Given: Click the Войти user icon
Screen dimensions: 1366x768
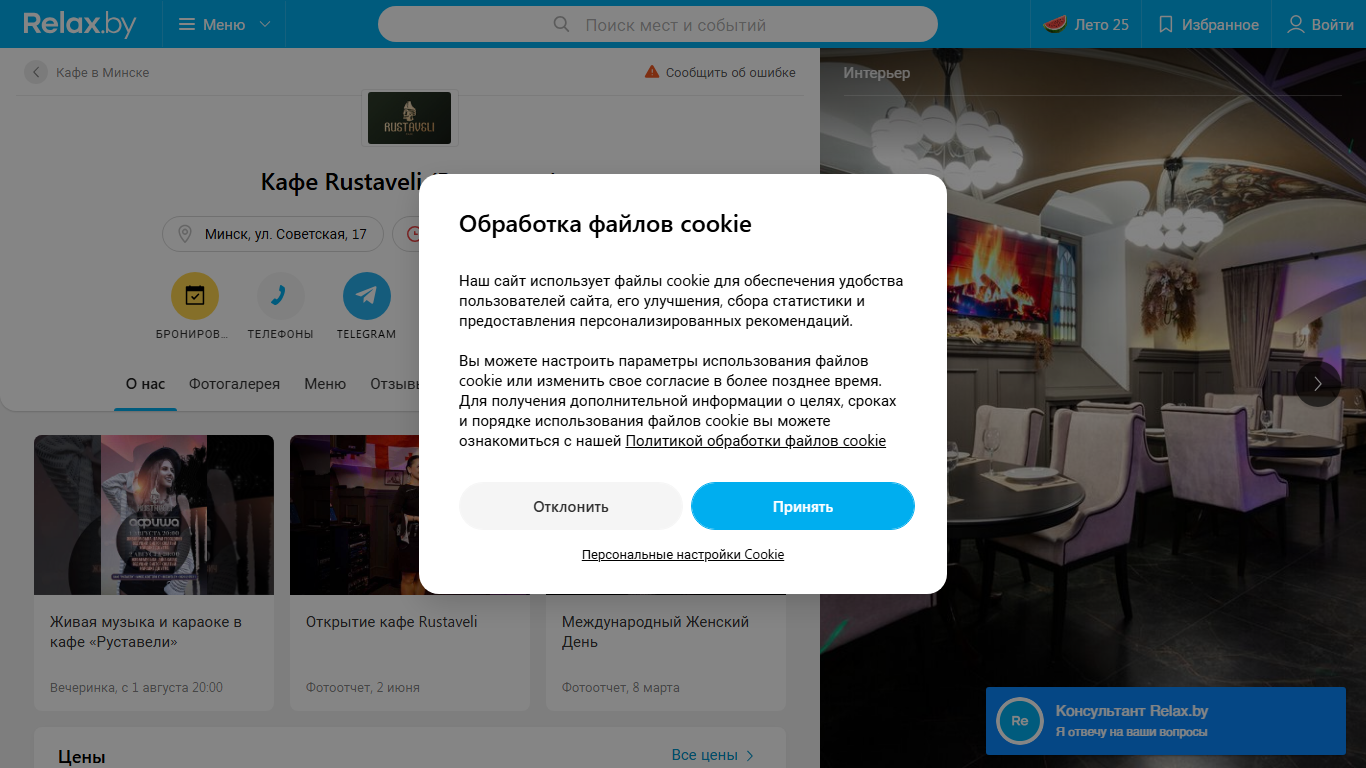Looking at the screenshot, I should [x=1296, y=24].
